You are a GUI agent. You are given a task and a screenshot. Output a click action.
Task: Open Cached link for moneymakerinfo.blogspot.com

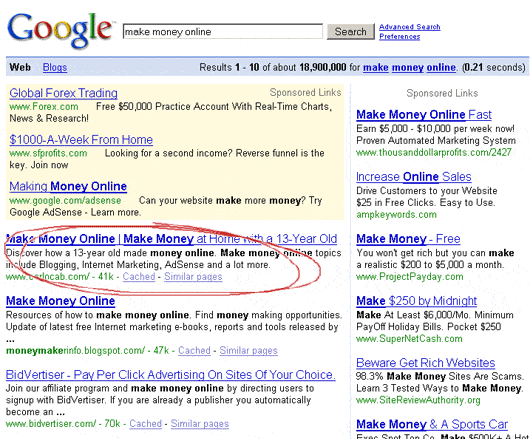tap(194, 350)
